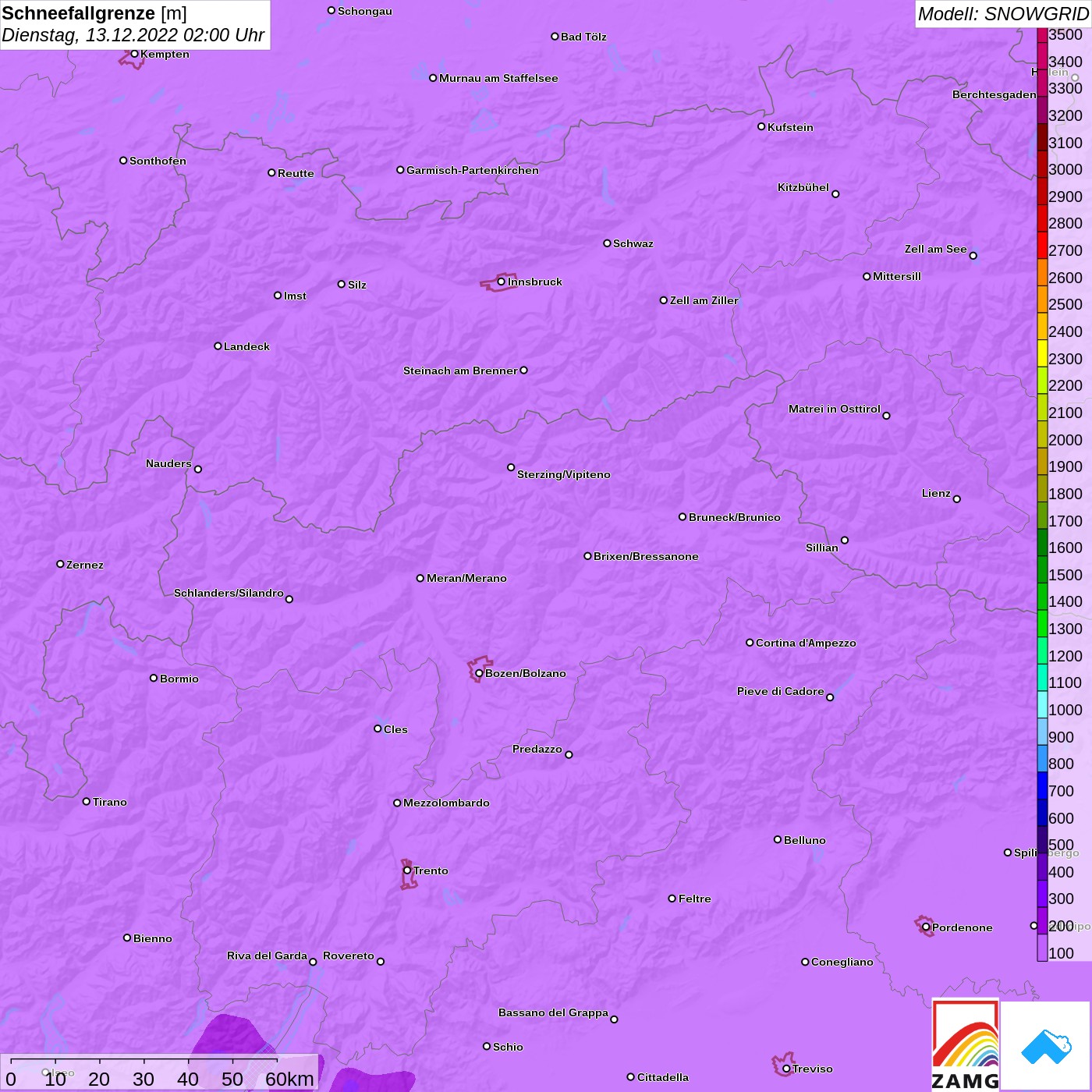The image size is (1092, 1092).
Task: Click the Schlanders/Silandro label
Action: [229, 593]
